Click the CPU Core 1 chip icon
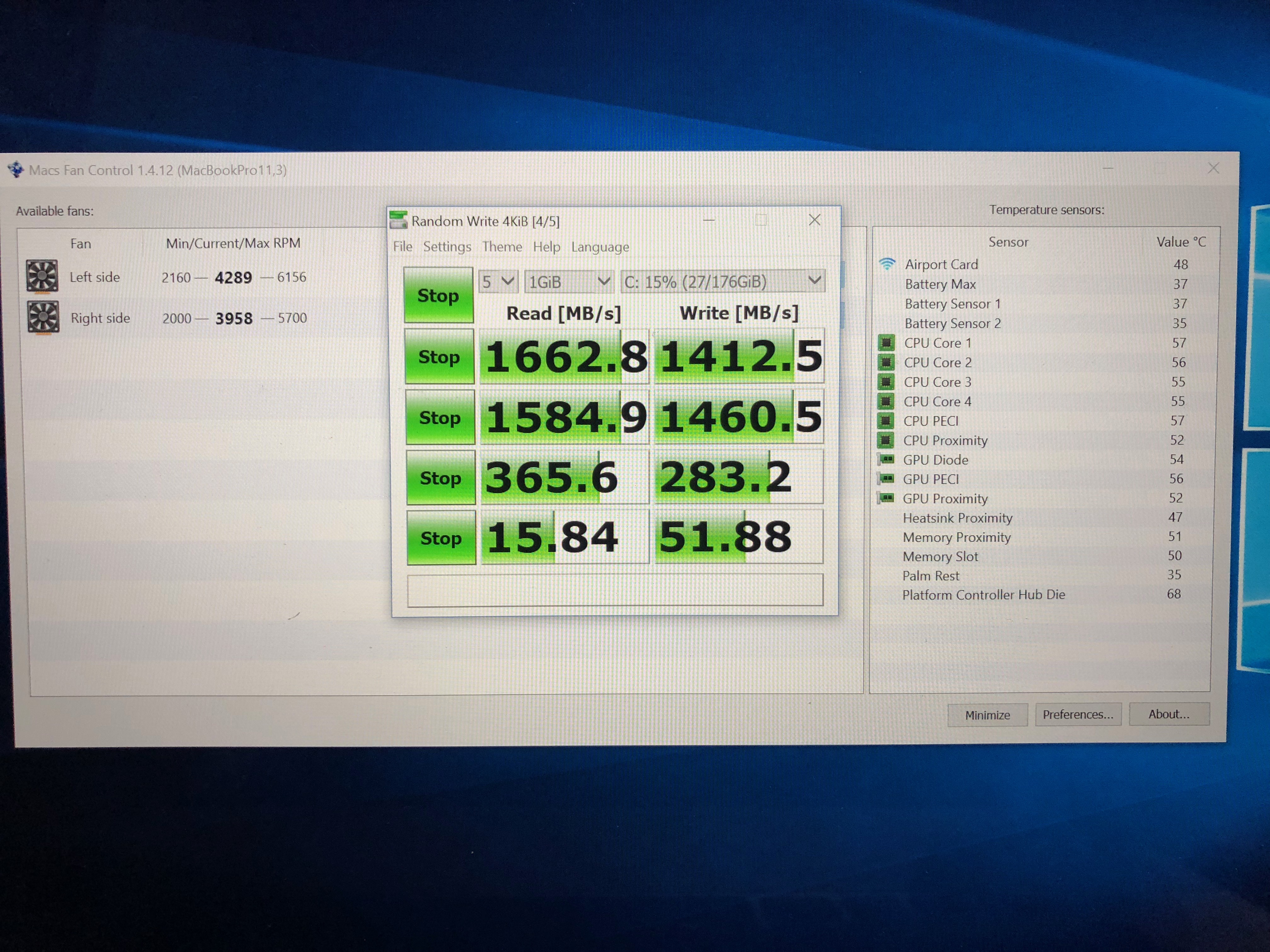Screen dimensions: 1270x952 coord(886,343)
